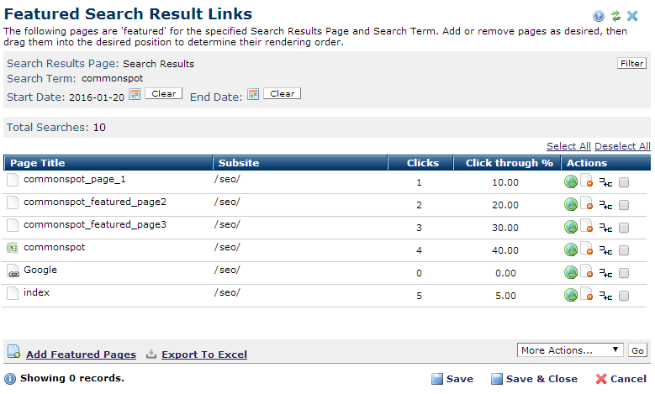Open End Date calendar picker
This screenshot has width=655, height=394.
pos(253,94)
